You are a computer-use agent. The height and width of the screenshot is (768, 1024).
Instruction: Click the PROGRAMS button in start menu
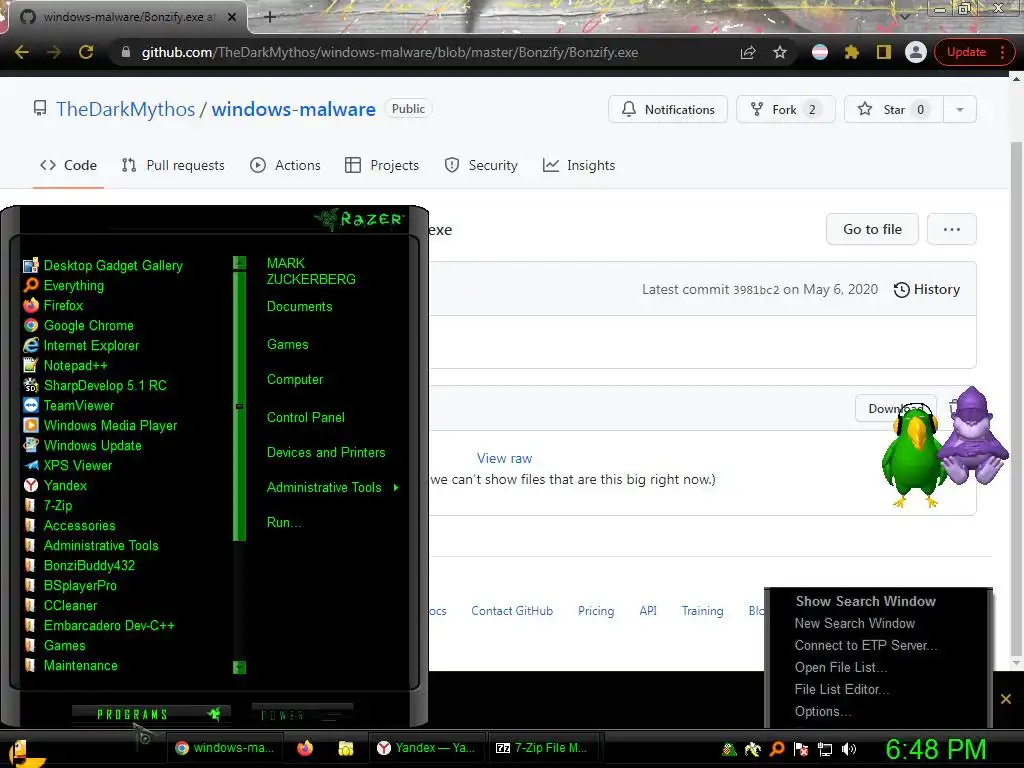click(150, 714)
